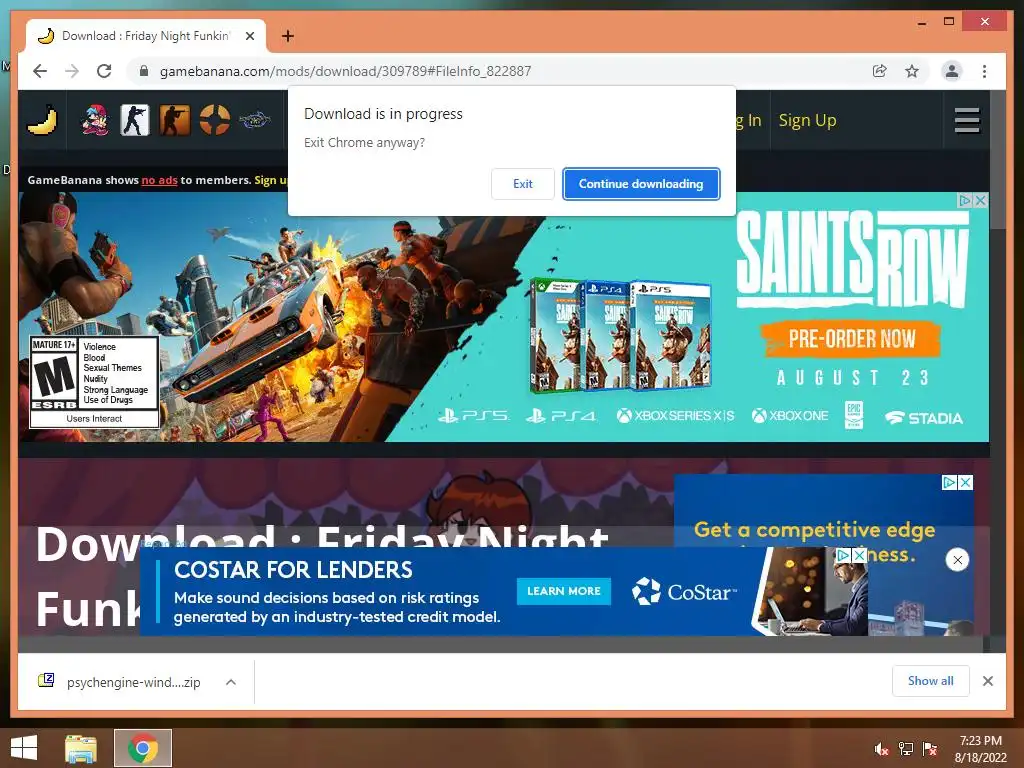Close the CoStar for Lenders ad

click(859, 555)
